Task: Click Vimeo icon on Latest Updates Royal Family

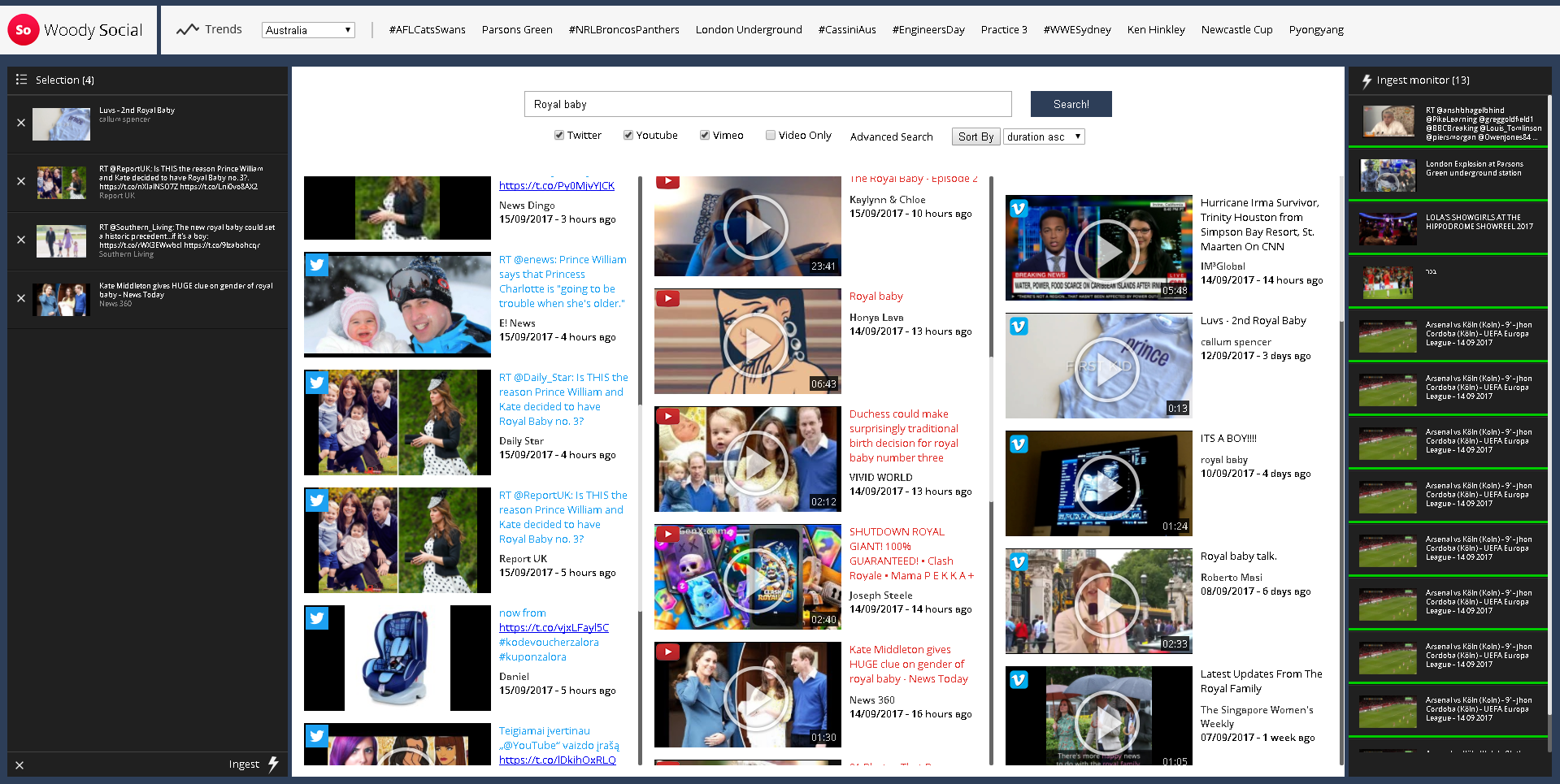Action: click(1019, 679)
